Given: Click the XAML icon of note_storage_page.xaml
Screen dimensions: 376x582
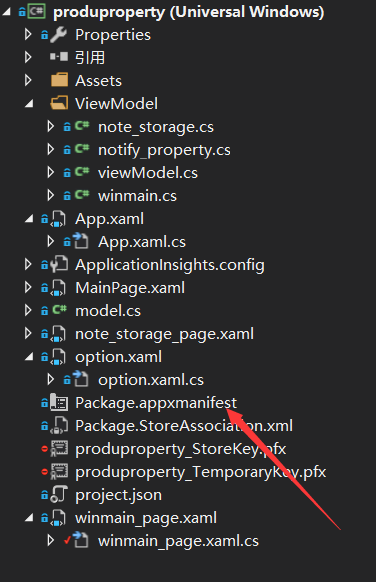Looking at the screenshot, I should [58, 334].
